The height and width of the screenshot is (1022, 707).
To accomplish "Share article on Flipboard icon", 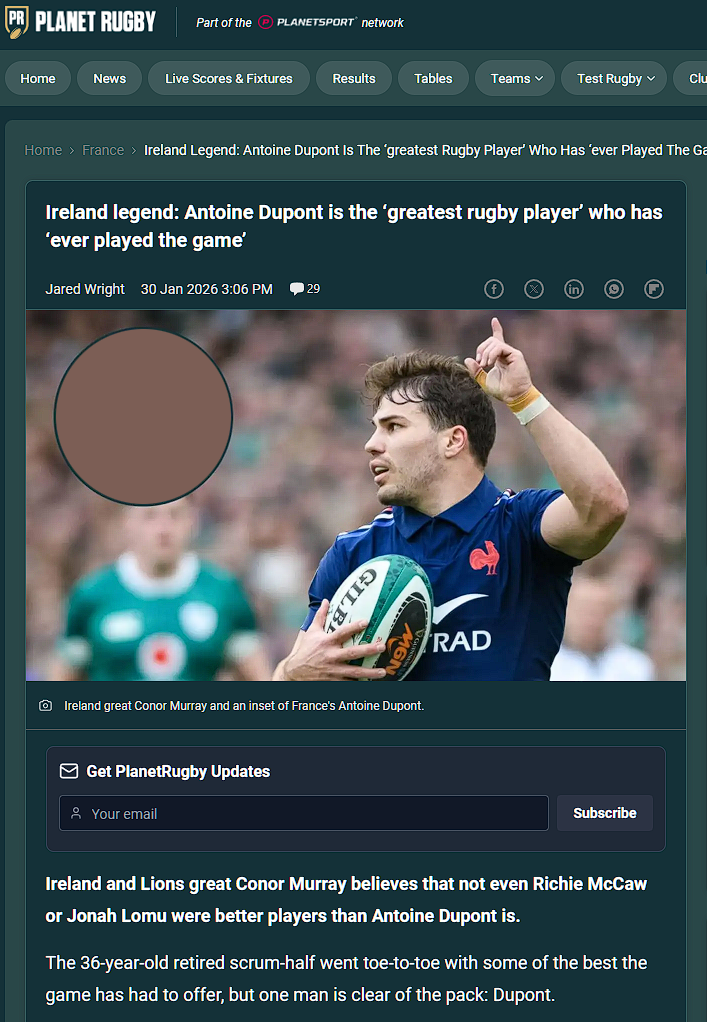I will coord(654,289).
